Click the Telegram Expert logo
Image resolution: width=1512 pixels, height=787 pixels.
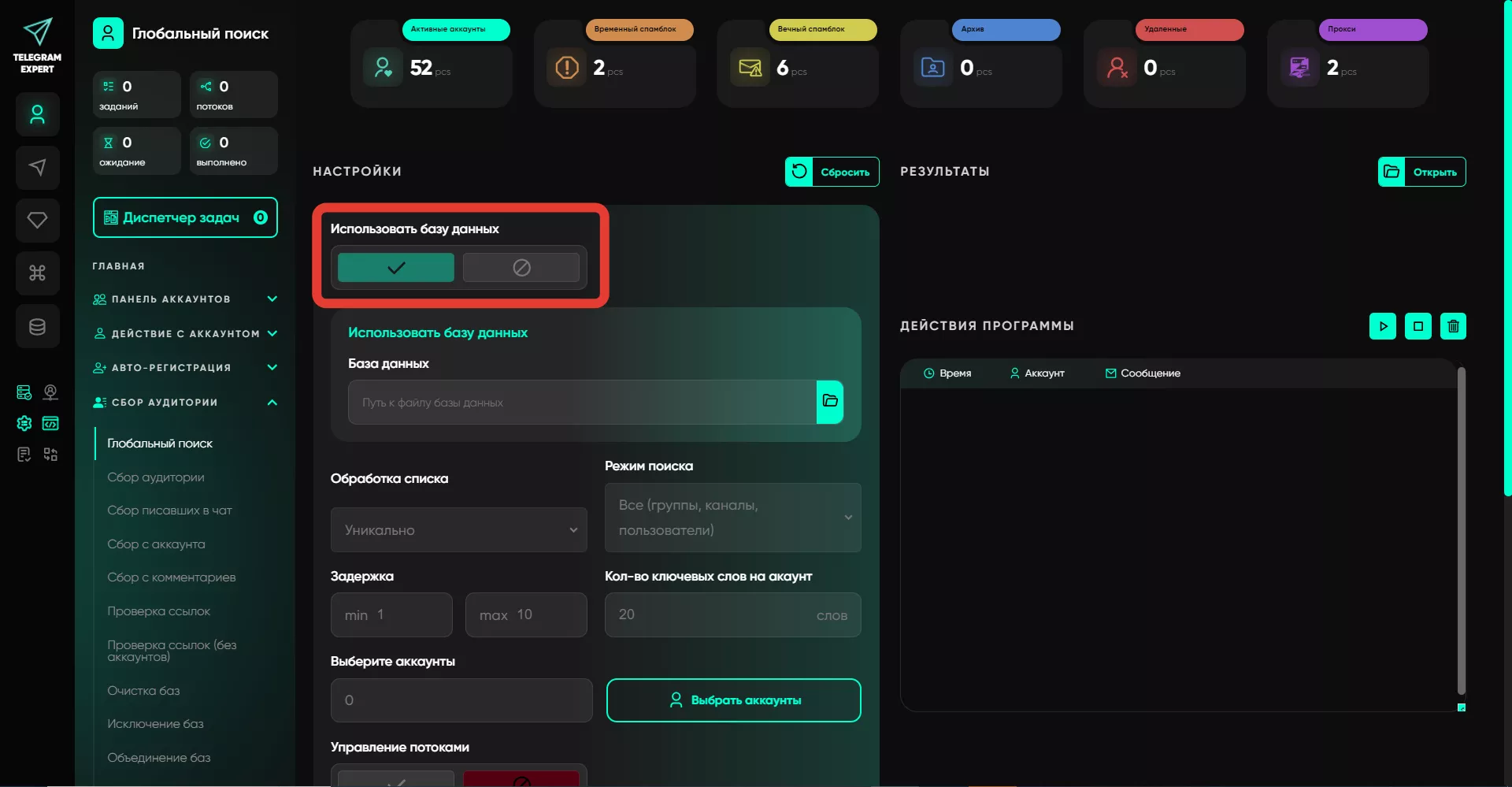(x=37, y=46)
